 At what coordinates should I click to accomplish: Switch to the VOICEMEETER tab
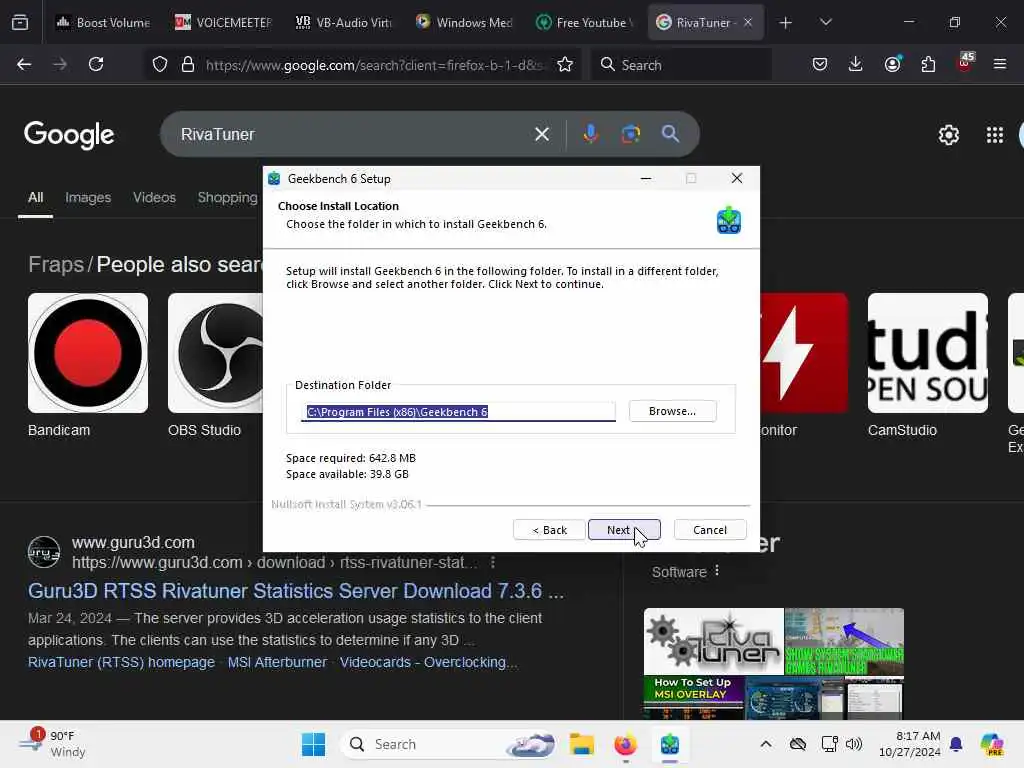(x=224, y=22)
